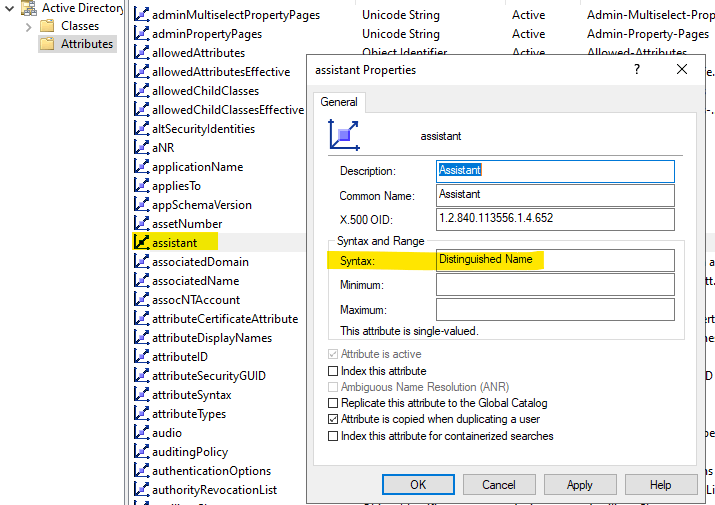Uncheck Attribute is copied when duplicating a user
This screenshot has width=715, height=505.
[333, 419]
